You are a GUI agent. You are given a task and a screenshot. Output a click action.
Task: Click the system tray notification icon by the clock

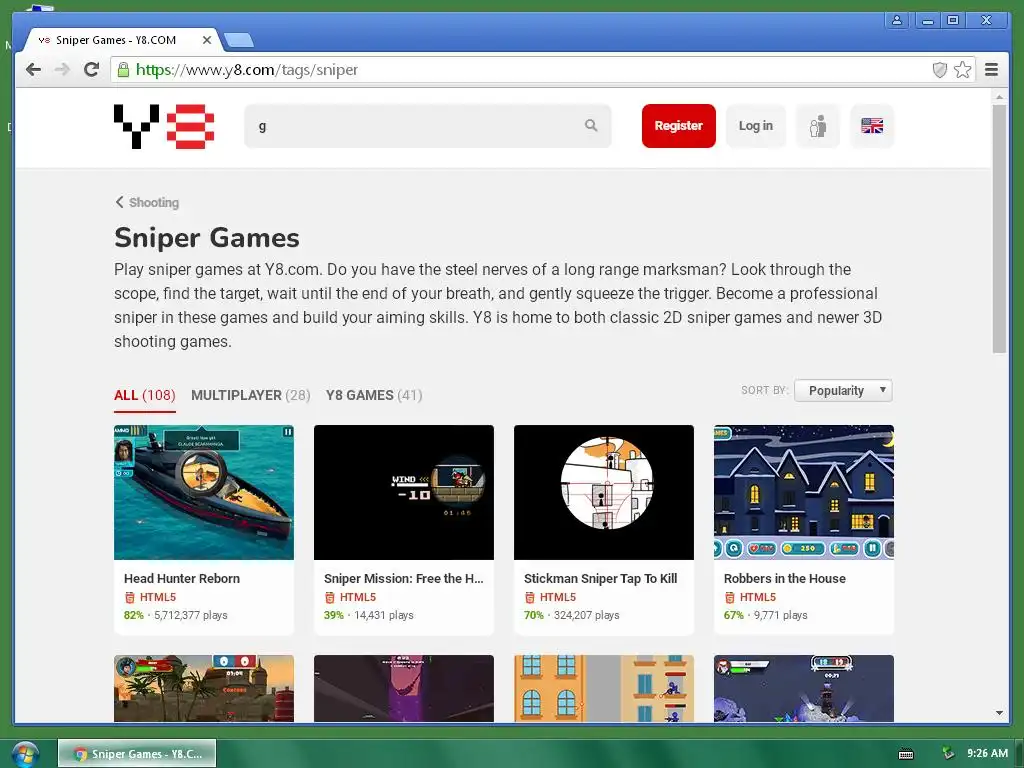[948, 754]
